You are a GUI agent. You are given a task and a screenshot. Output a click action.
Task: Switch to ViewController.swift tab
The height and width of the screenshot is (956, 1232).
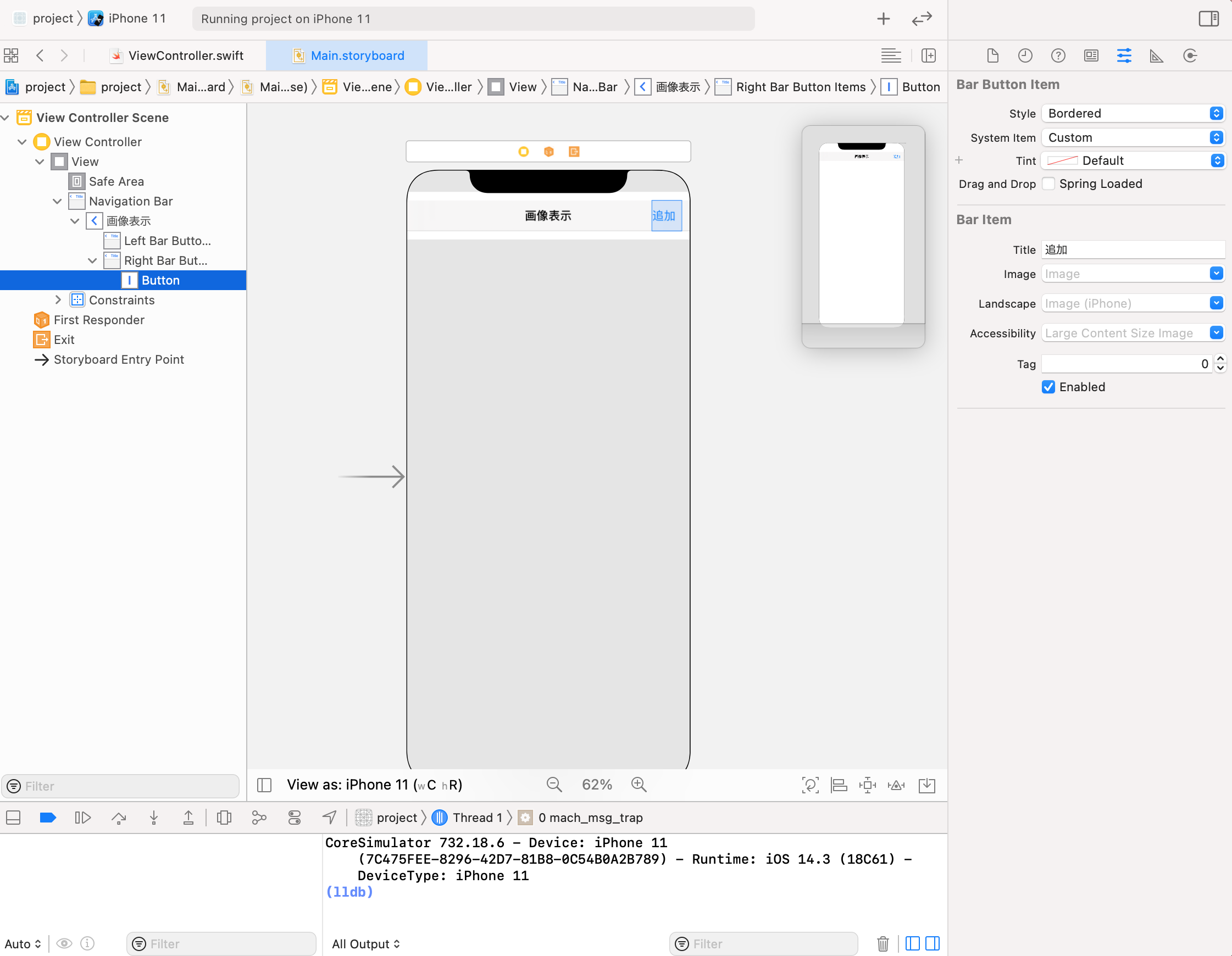tap(186, 56)
